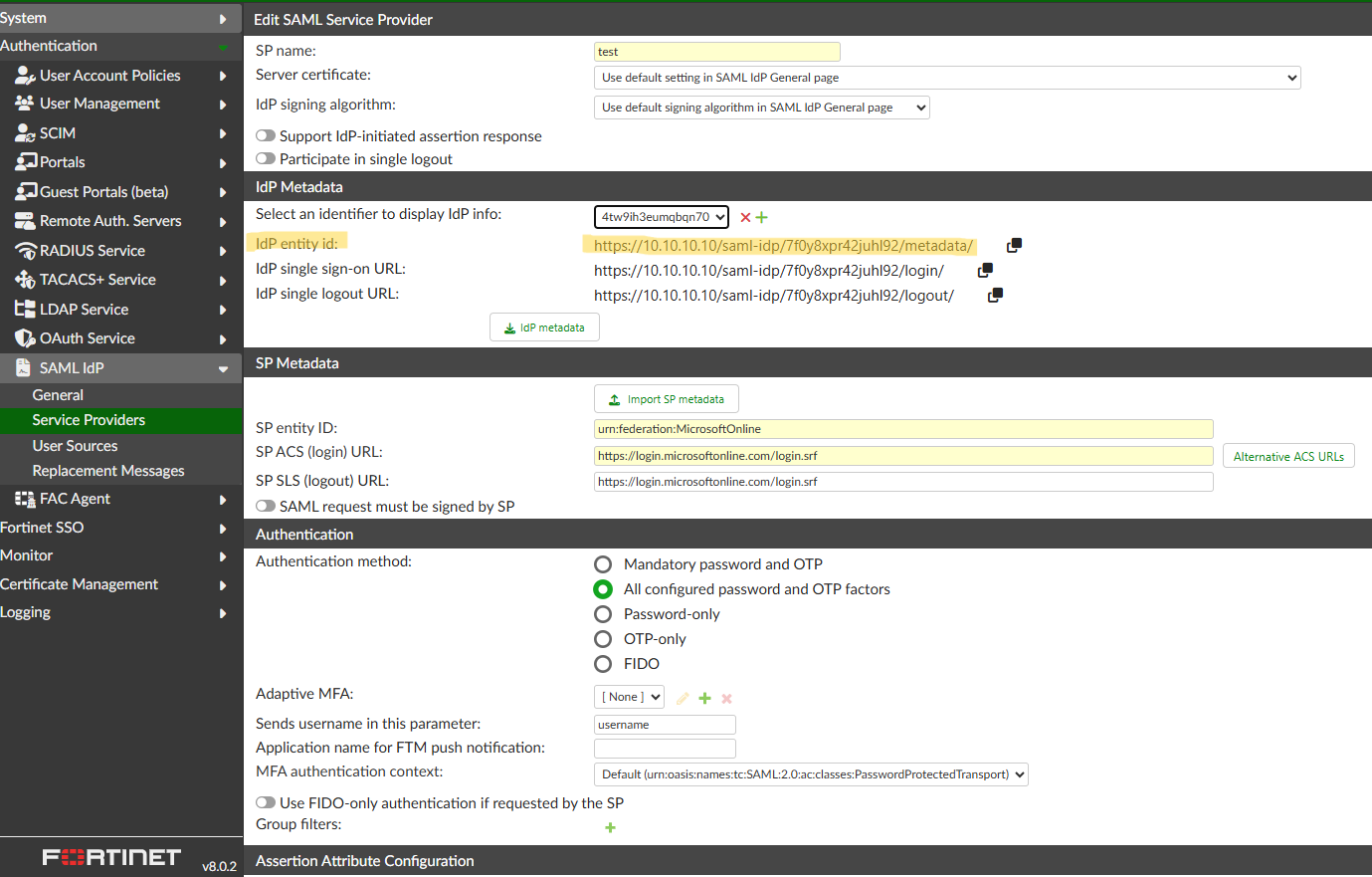Click the SCIM sidebar icon
1372x877 pixels.
25,133
